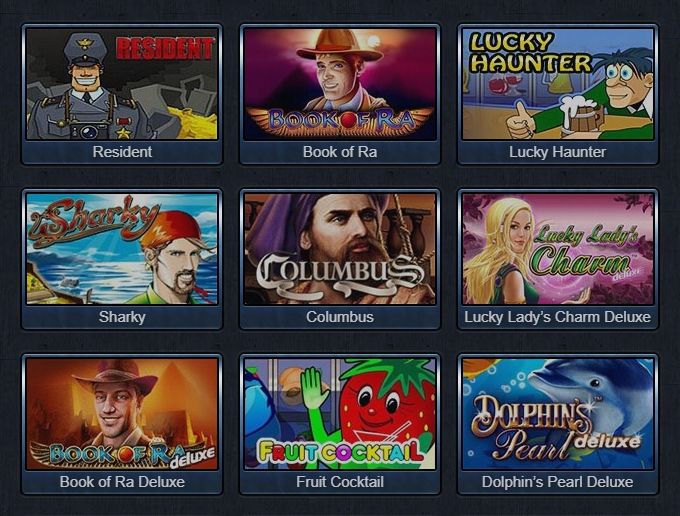
Task: Open the Resident game thumbnail
Action: [x=122, y=84]
